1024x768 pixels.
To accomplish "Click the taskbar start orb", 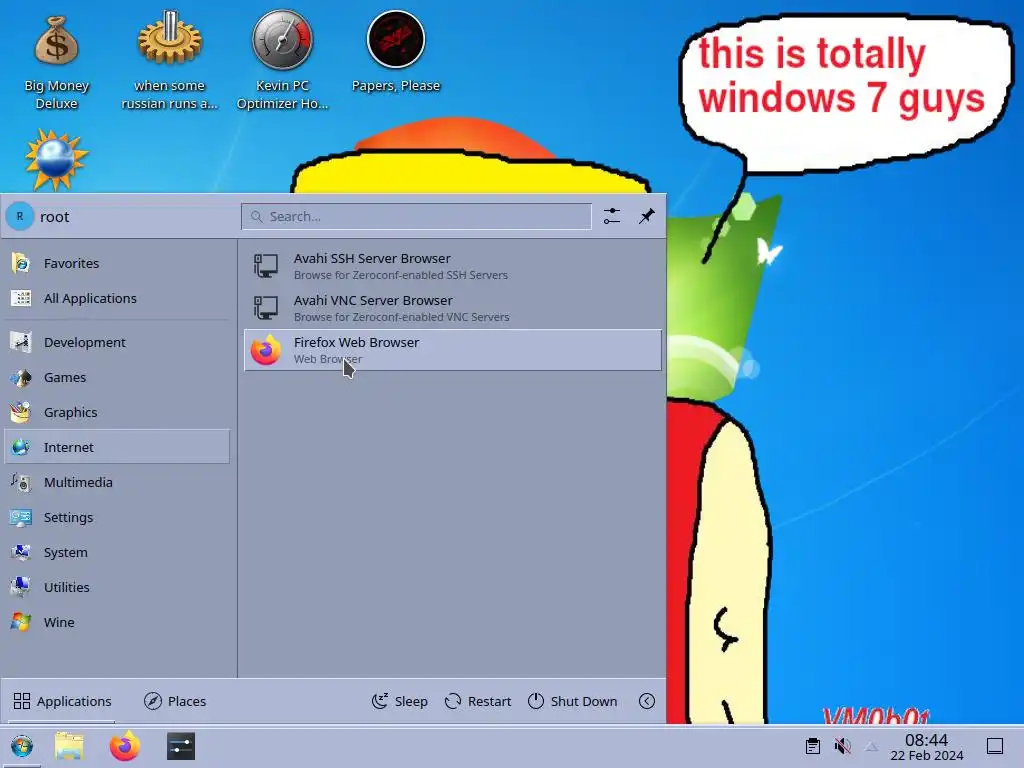I will [x=22, y=746].
